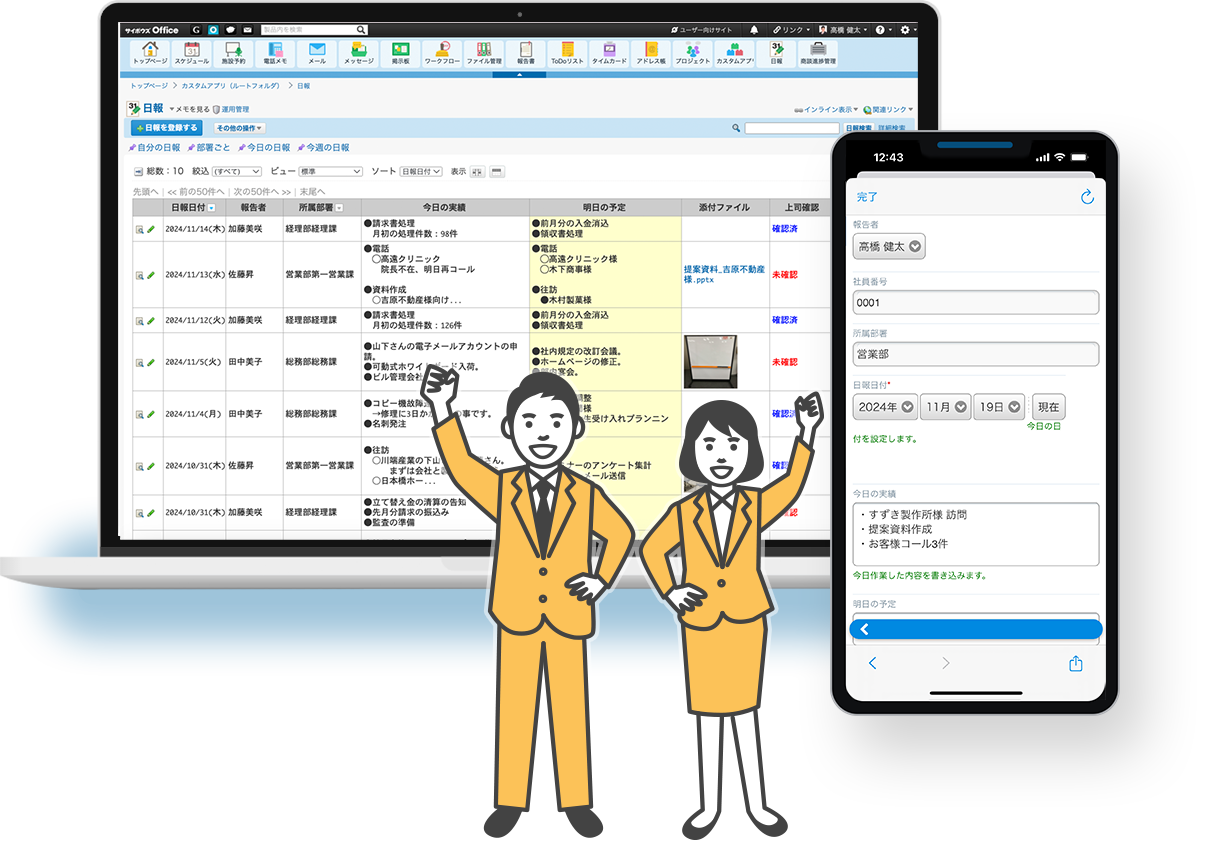Click the 日報を登録する button
The width and height of the screenshot is (1206, 844).
(x=167, y=128)
